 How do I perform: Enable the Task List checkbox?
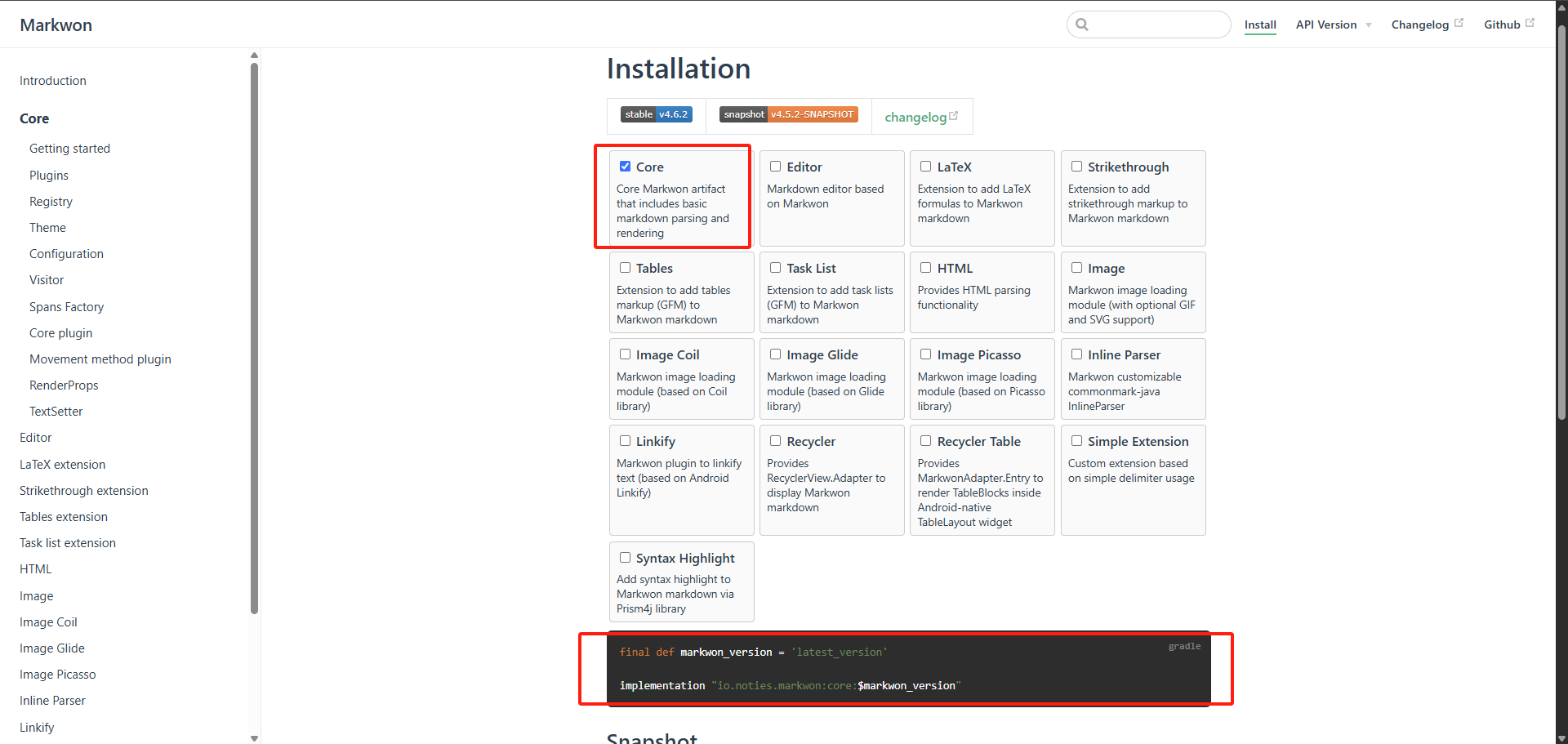[775, 267]
